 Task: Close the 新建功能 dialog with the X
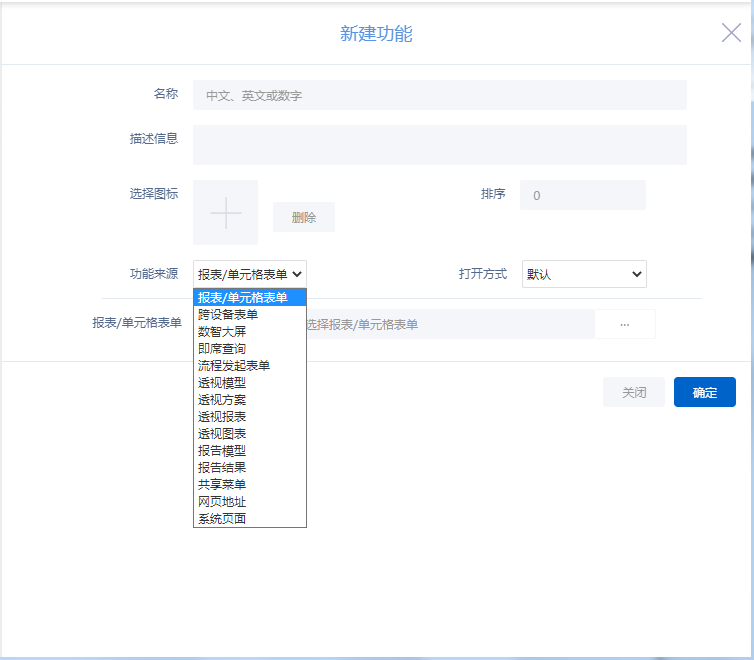[x=731, y=33]
